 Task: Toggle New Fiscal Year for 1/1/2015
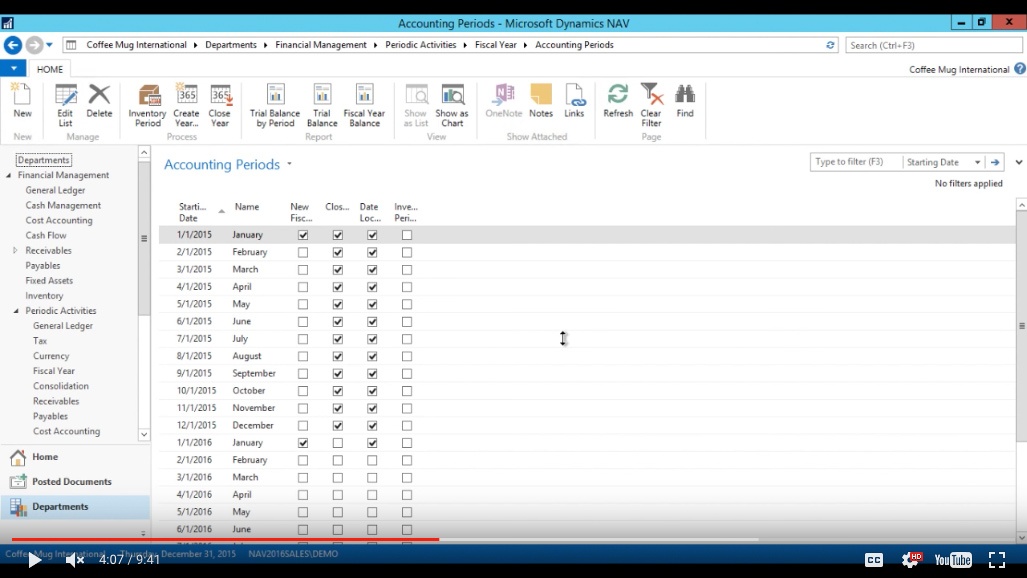tap(303, 235)
